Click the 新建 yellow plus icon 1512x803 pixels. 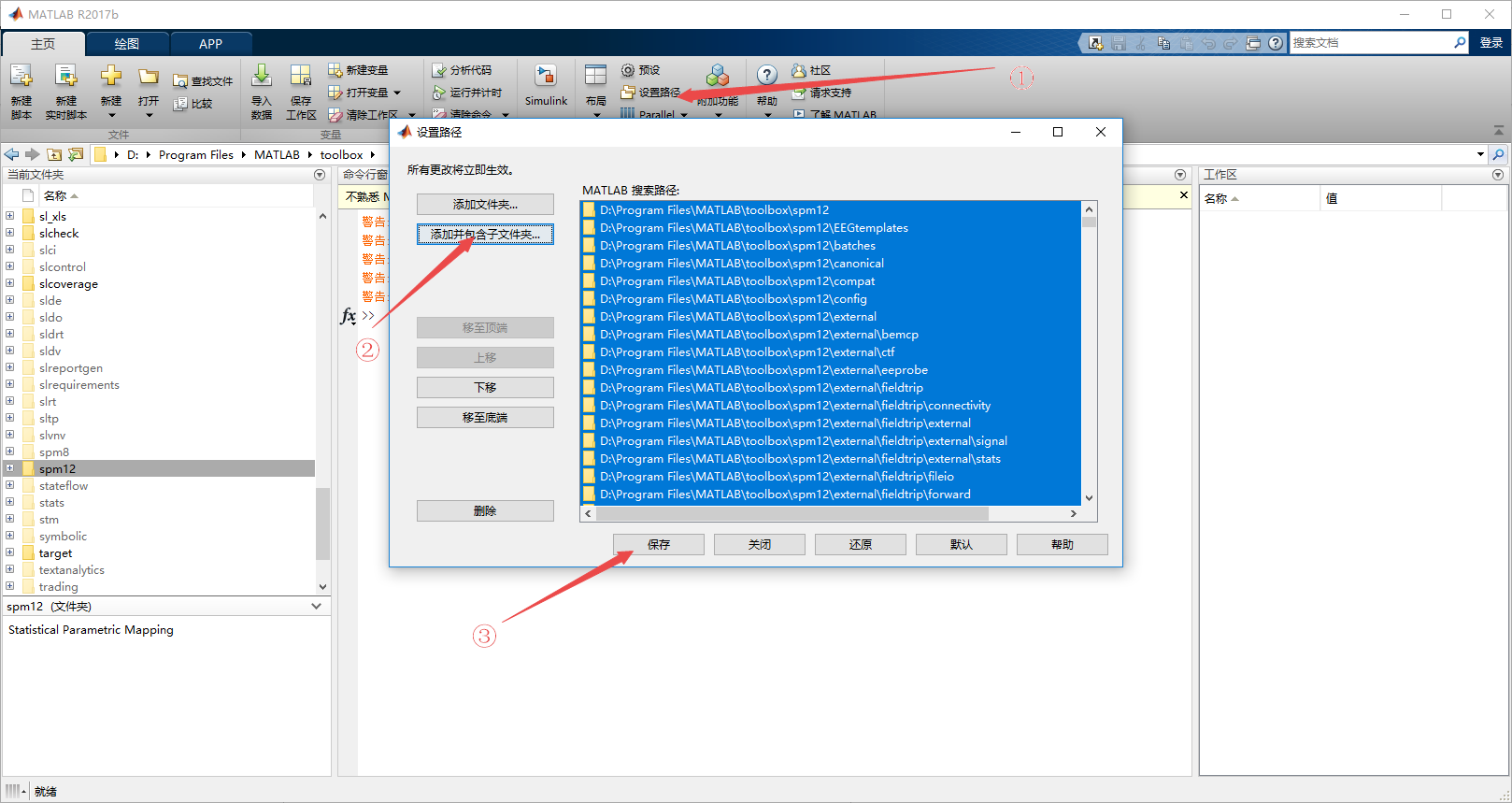coord(111,77)
